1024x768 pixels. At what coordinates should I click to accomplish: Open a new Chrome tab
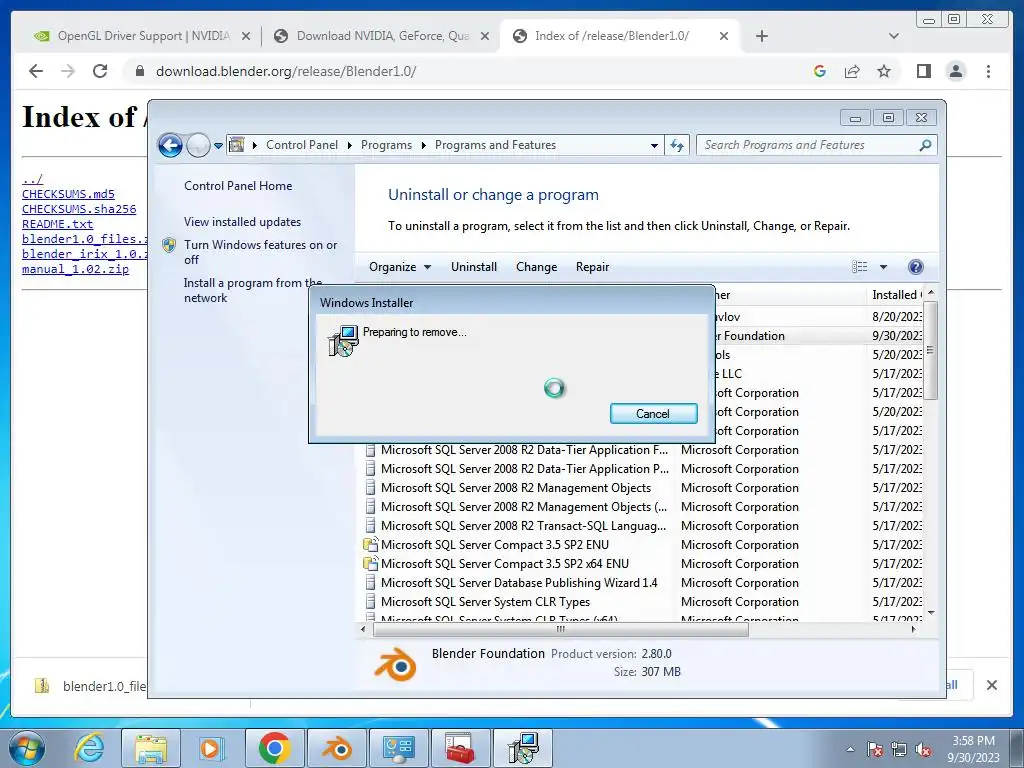[761, 36]
